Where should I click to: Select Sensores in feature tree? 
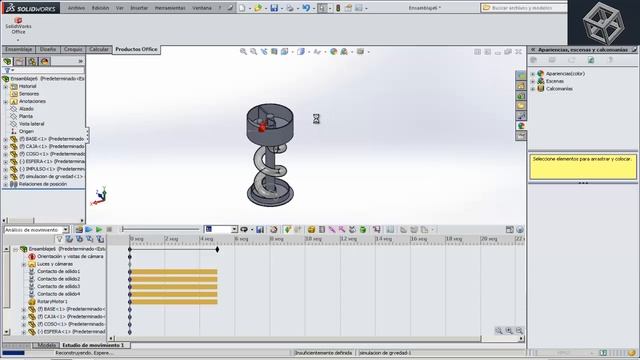click(29, 94)
